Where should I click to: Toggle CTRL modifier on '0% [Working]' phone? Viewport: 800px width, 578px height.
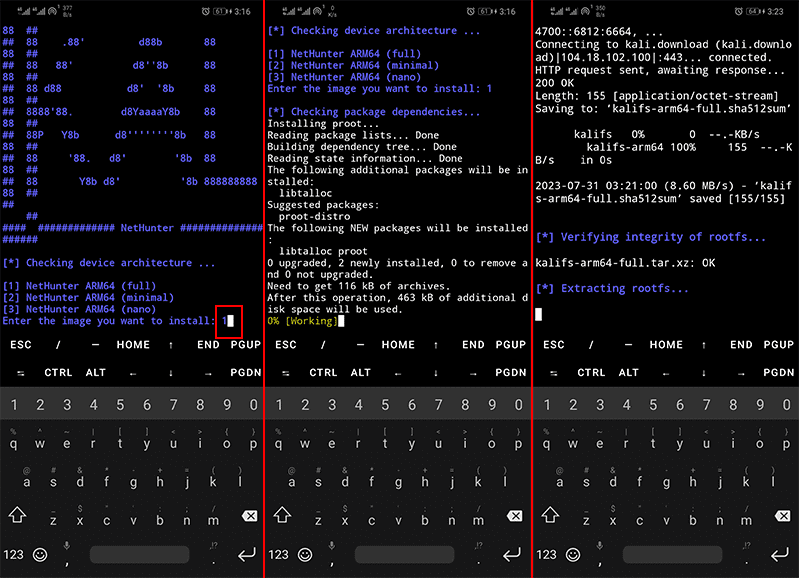[x=323, y=372]
